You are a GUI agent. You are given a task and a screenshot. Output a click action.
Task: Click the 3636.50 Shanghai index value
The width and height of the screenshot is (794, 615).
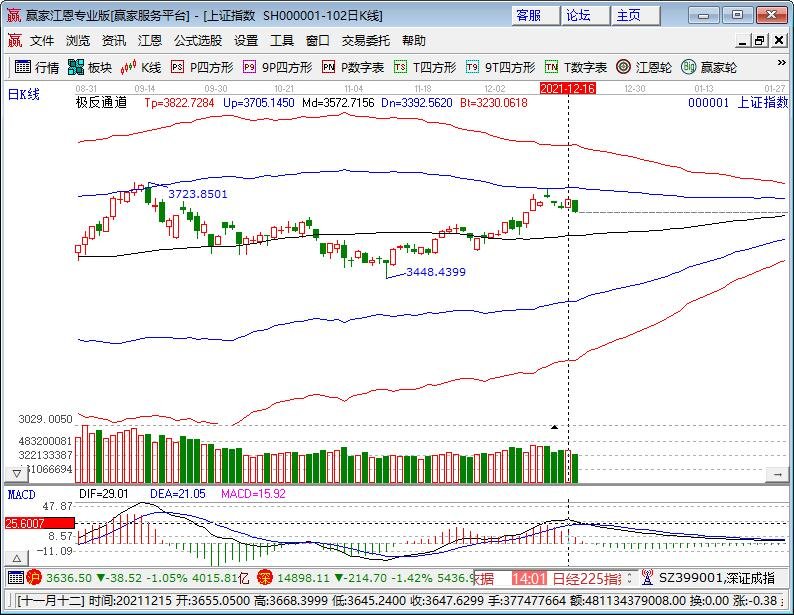[x=69, y=578]
